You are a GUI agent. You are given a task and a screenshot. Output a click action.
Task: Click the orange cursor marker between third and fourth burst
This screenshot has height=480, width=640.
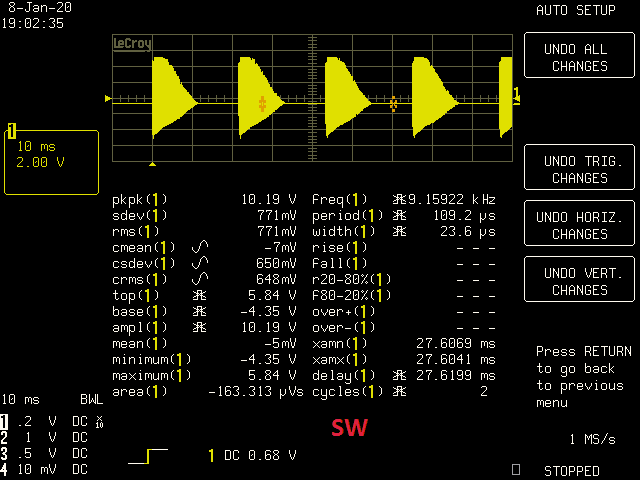tap(393, 104)
